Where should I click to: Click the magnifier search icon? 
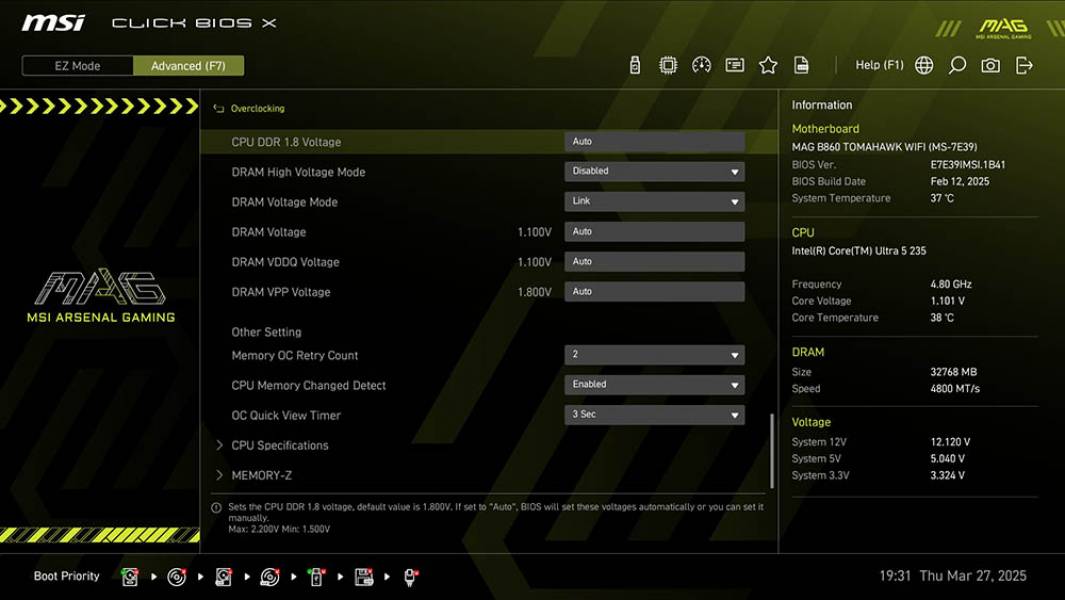tap(957, 65)
